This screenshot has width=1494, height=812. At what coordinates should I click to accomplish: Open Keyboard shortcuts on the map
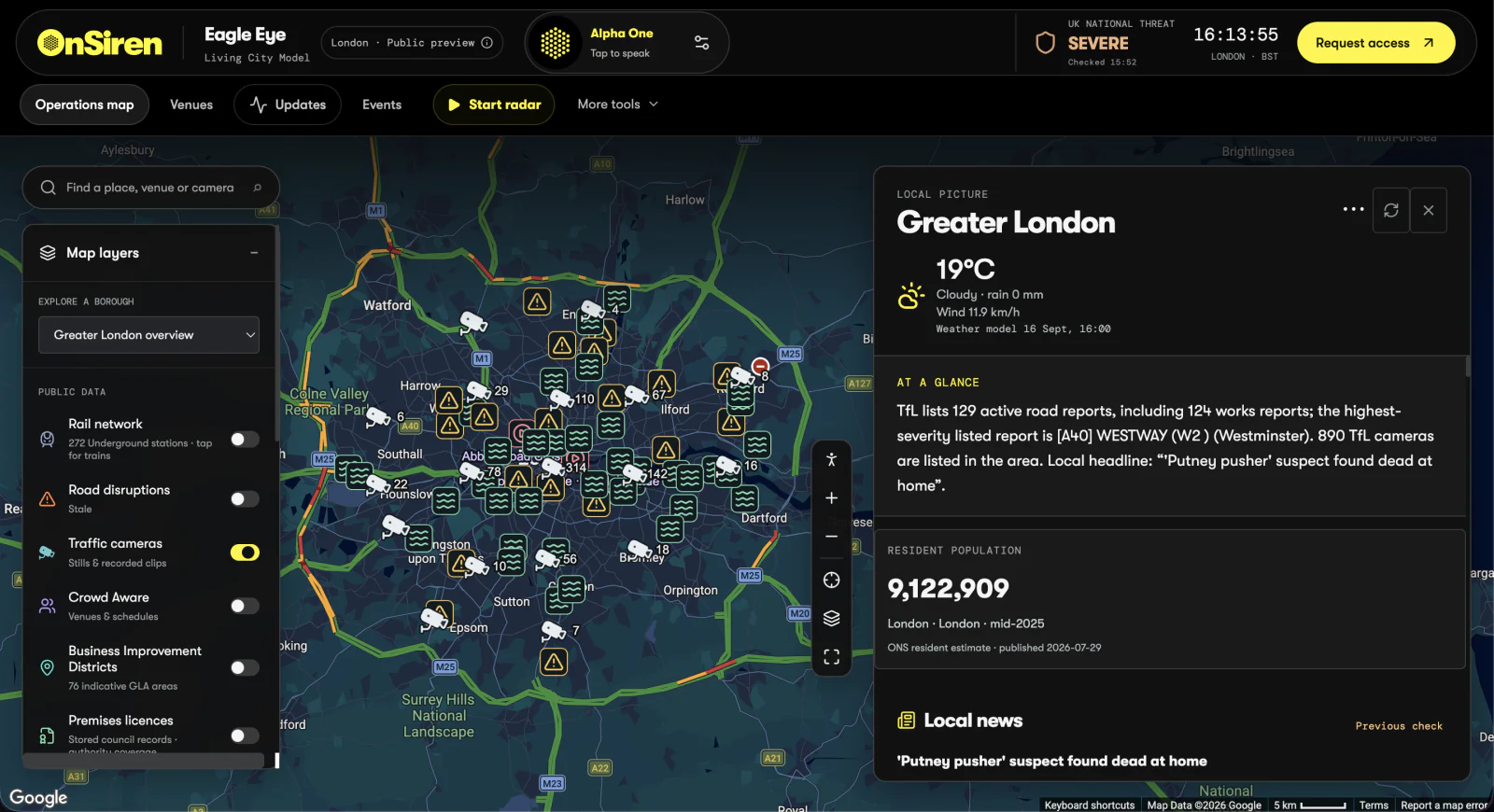point(1090,805)
